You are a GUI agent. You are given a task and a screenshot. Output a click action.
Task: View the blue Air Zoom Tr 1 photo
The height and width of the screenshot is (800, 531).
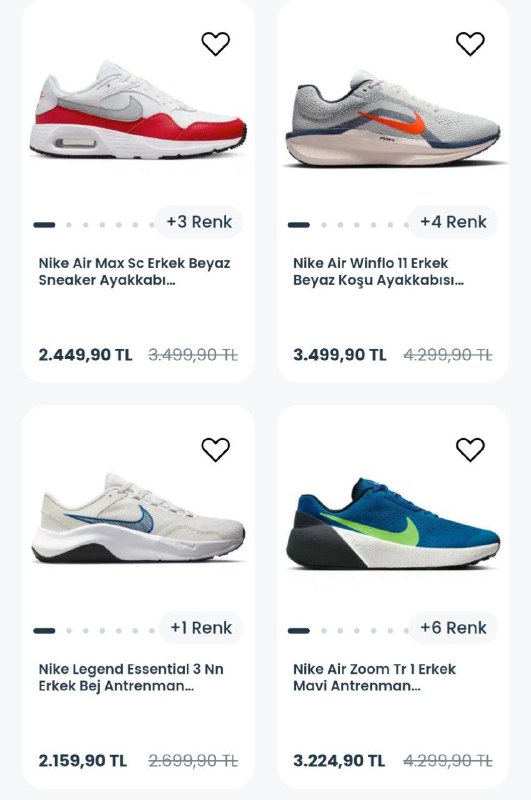click(393, 524)
